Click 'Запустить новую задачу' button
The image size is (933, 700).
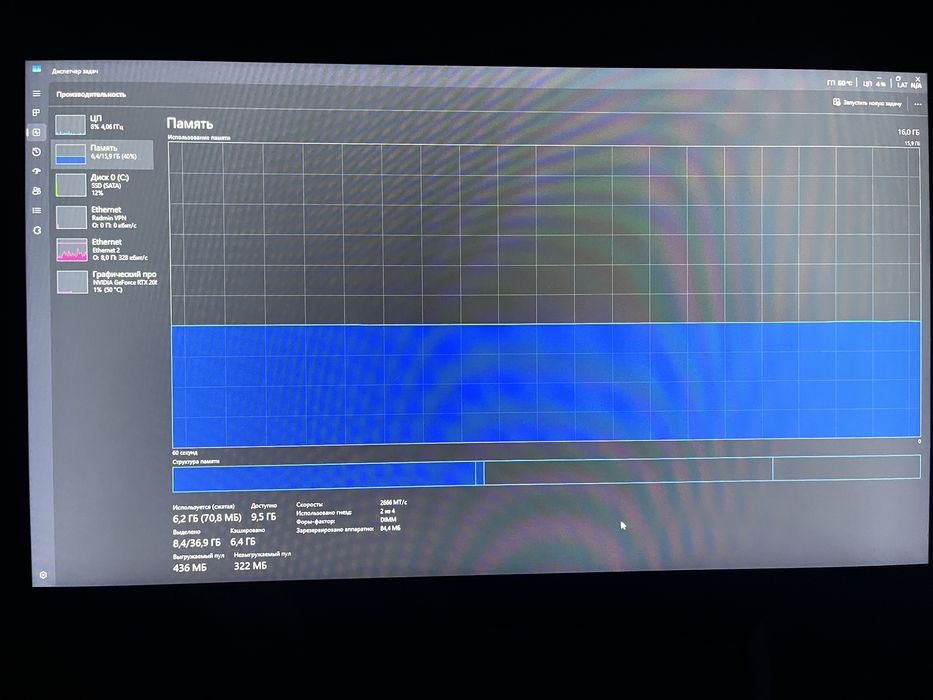[867, 103]
